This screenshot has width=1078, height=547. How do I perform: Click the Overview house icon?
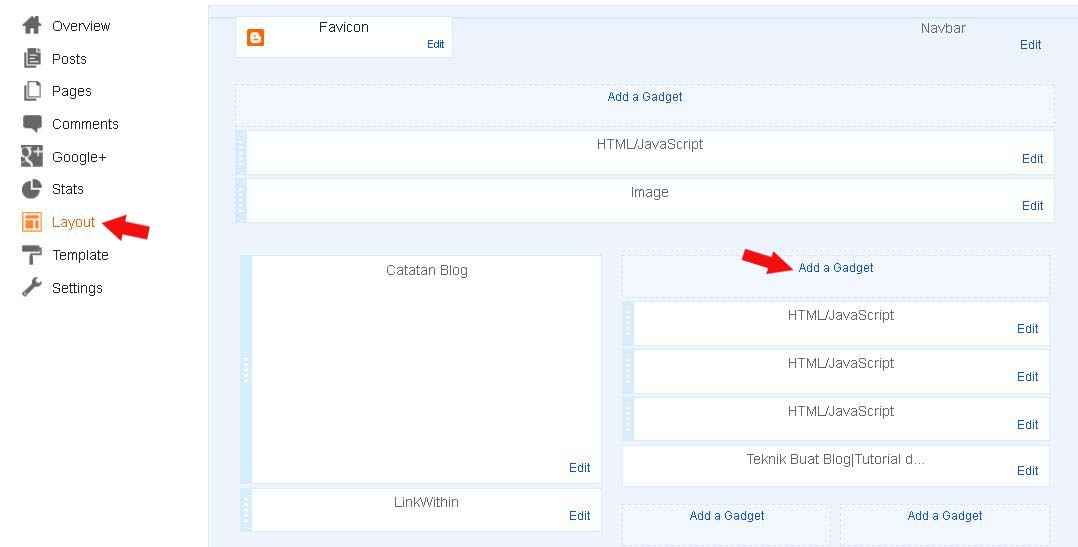pyautogui.click(x=32, y=26)
